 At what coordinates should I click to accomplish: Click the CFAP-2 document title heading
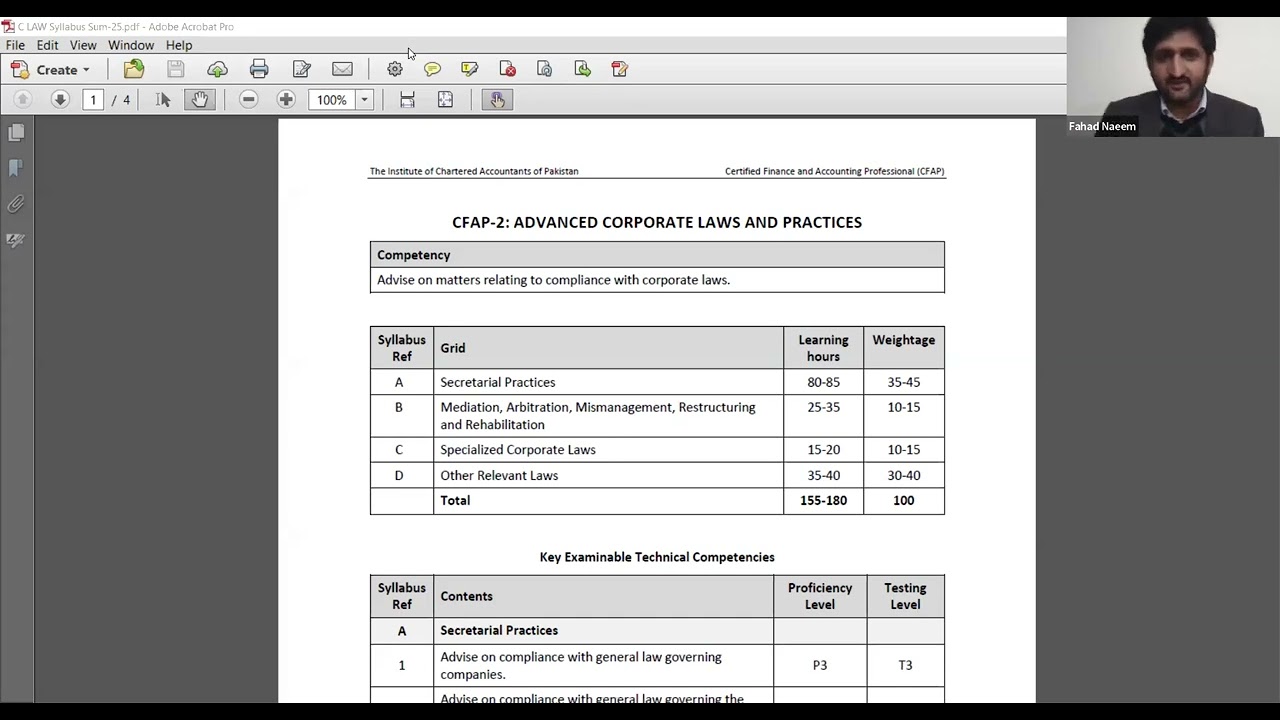(657, 222)
